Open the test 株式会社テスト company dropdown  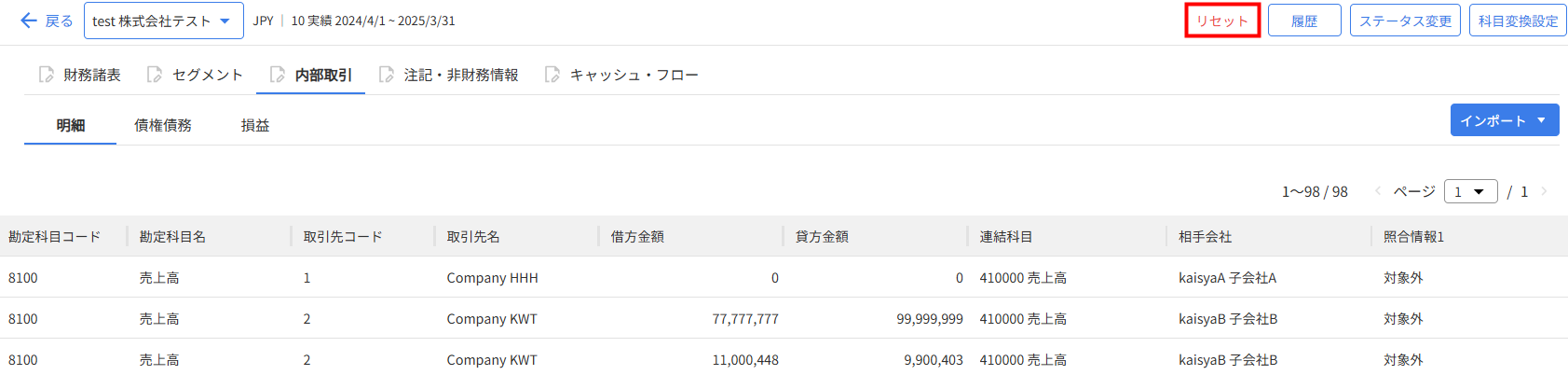(163, 21)
